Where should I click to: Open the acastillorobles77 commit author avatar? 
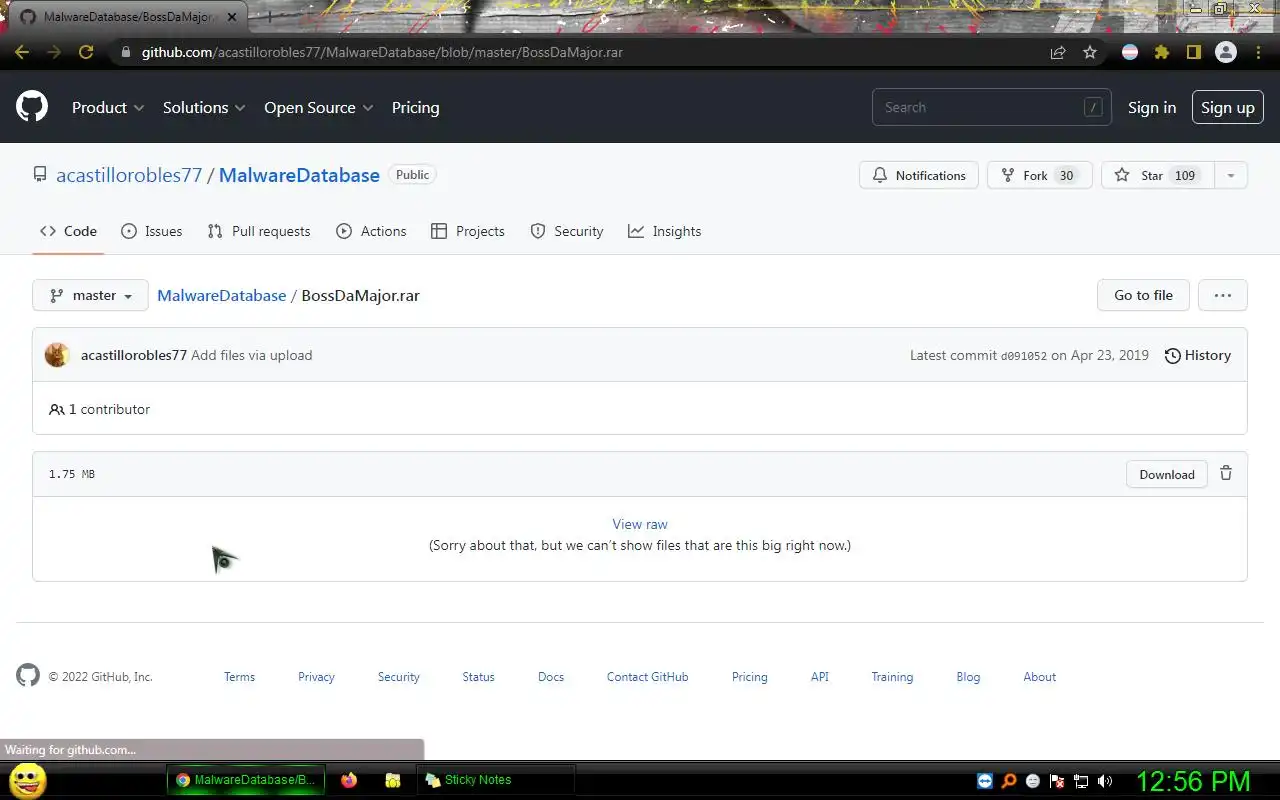click(57, 355)
